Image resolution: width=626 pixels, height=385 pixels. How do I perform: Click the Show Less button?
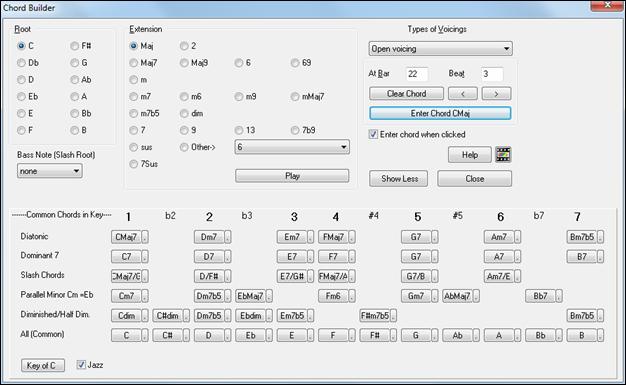pos(398,179)
